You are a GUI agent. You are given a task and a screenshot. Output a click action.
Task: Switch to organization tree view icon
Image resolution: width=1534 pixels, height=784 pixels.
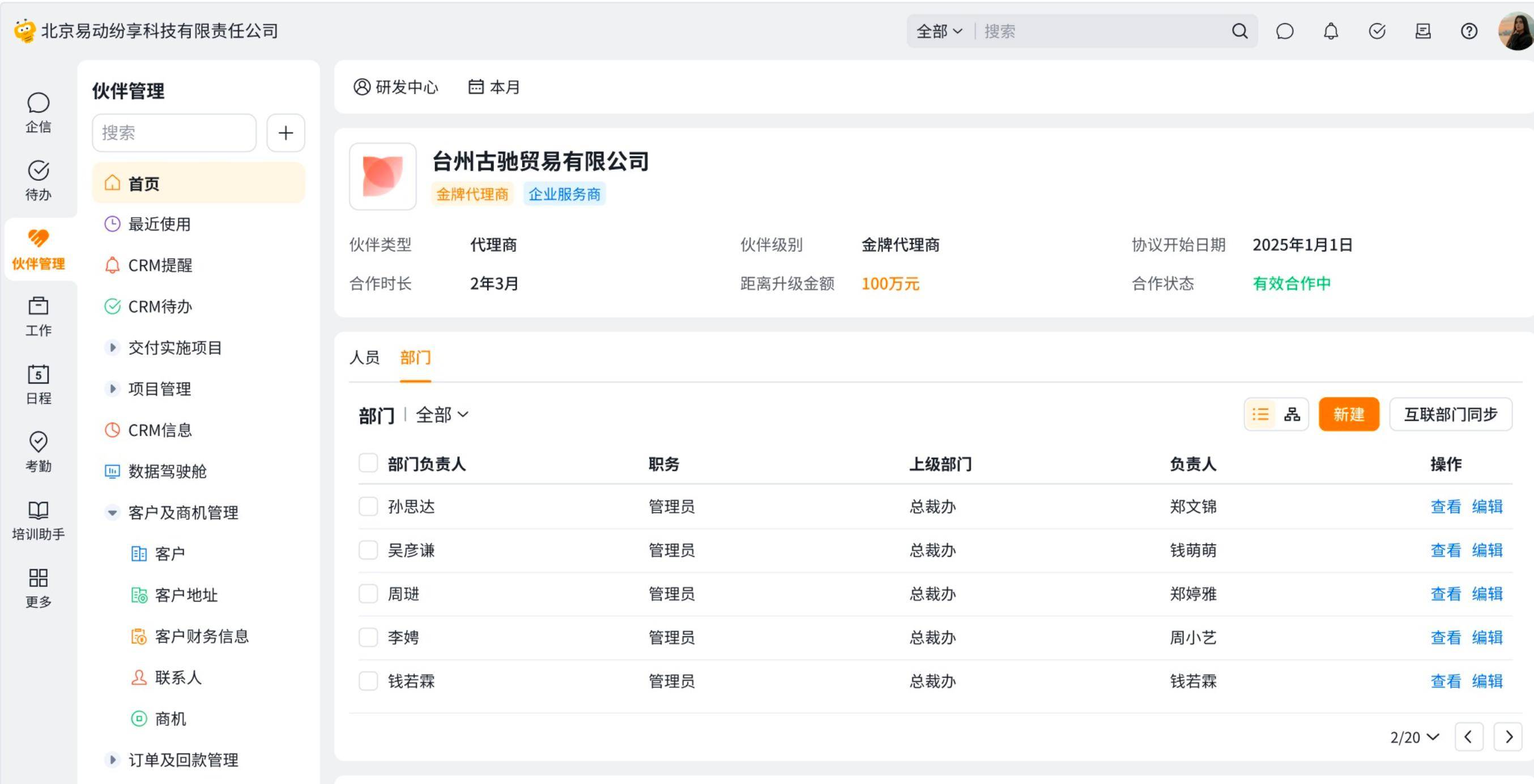pyautogui.click(x=1292, y=414)
